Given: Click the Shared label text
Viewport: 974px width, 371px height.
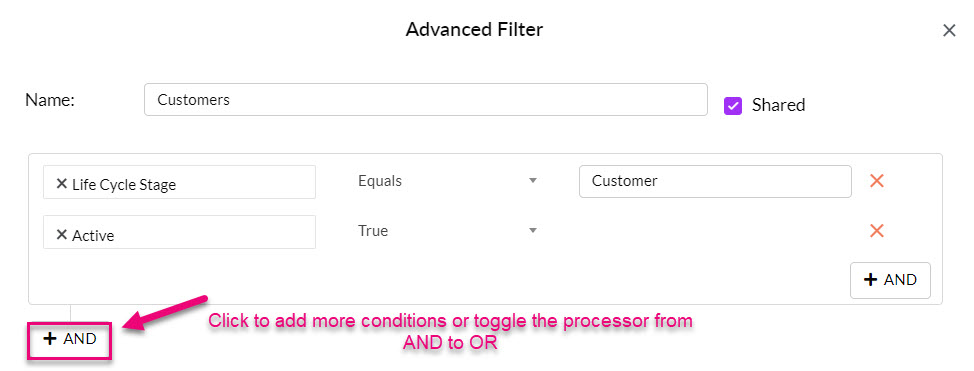Looking at the screenshot, I should (x=778, y=105).
